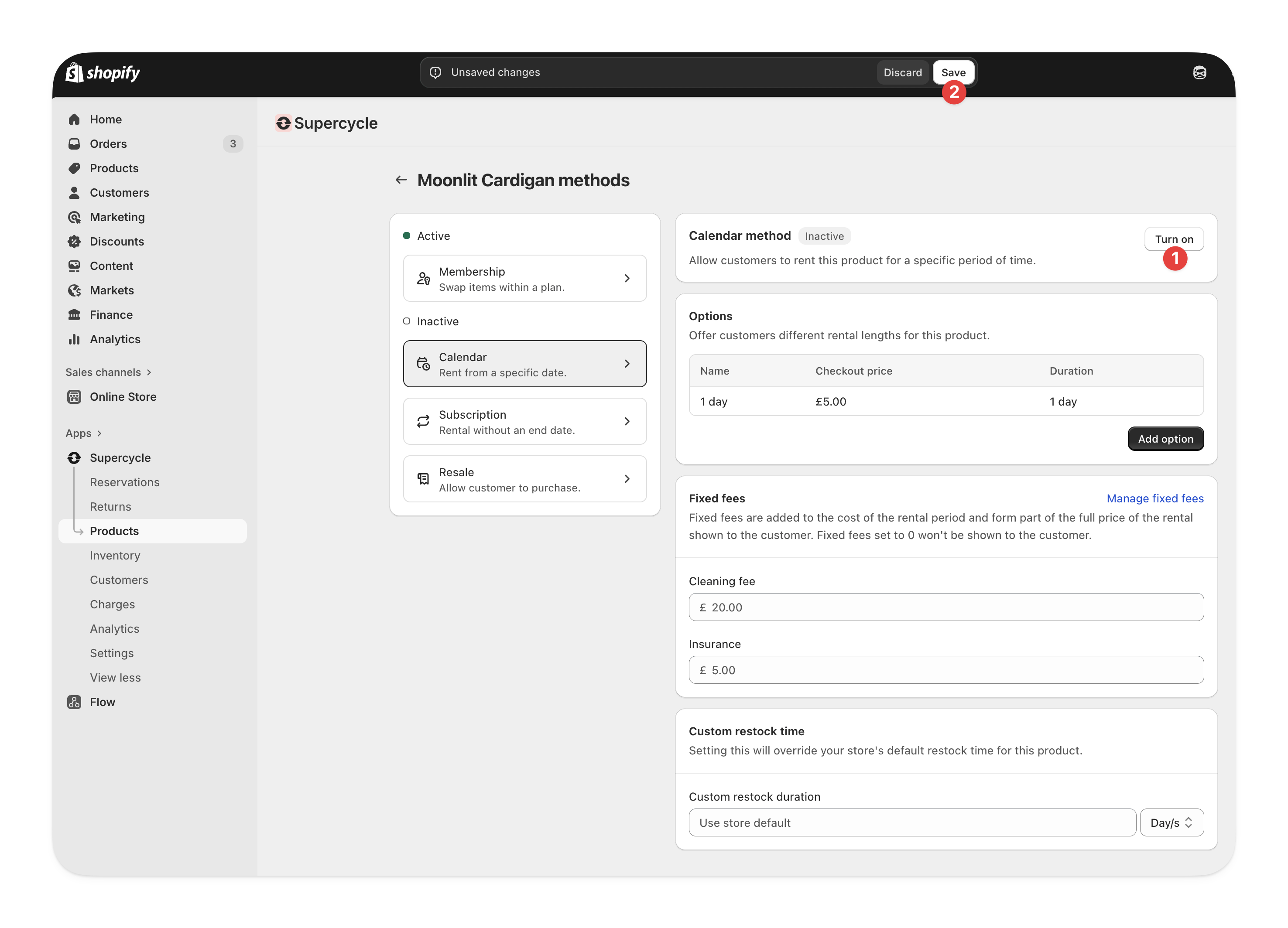Click the back arrow beside Moonlit Cardigan methods
The image size is (1288, 928).
click(401, 180)
